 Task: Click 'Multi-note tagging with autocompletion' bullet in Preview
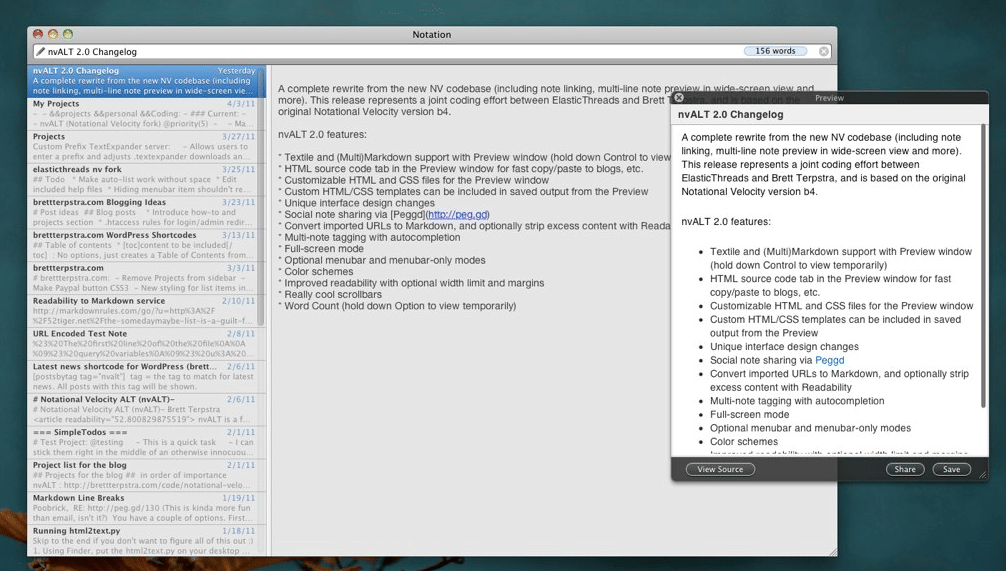click(797, 401)
